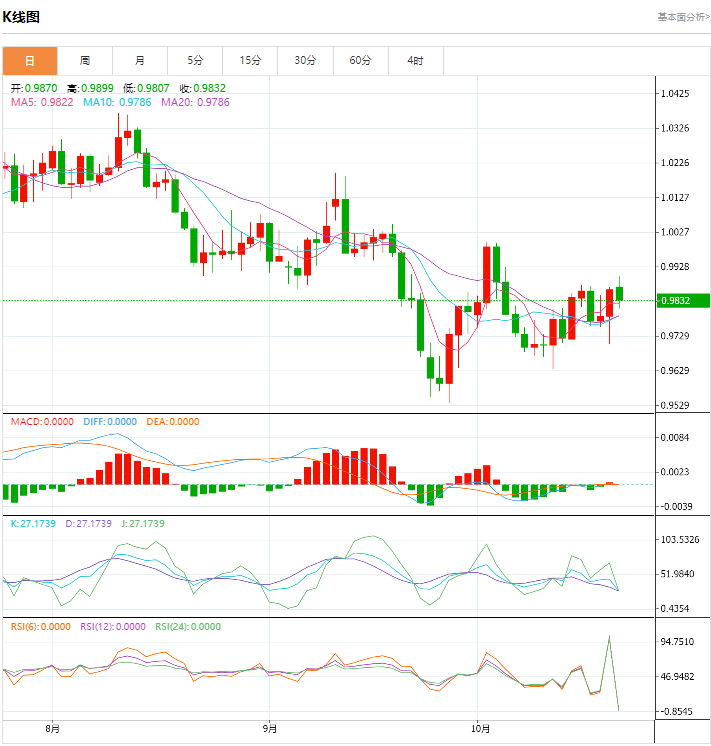
Task: Open the 15分 interval tab
Action: pyautogui.click(x=250, y=61)
